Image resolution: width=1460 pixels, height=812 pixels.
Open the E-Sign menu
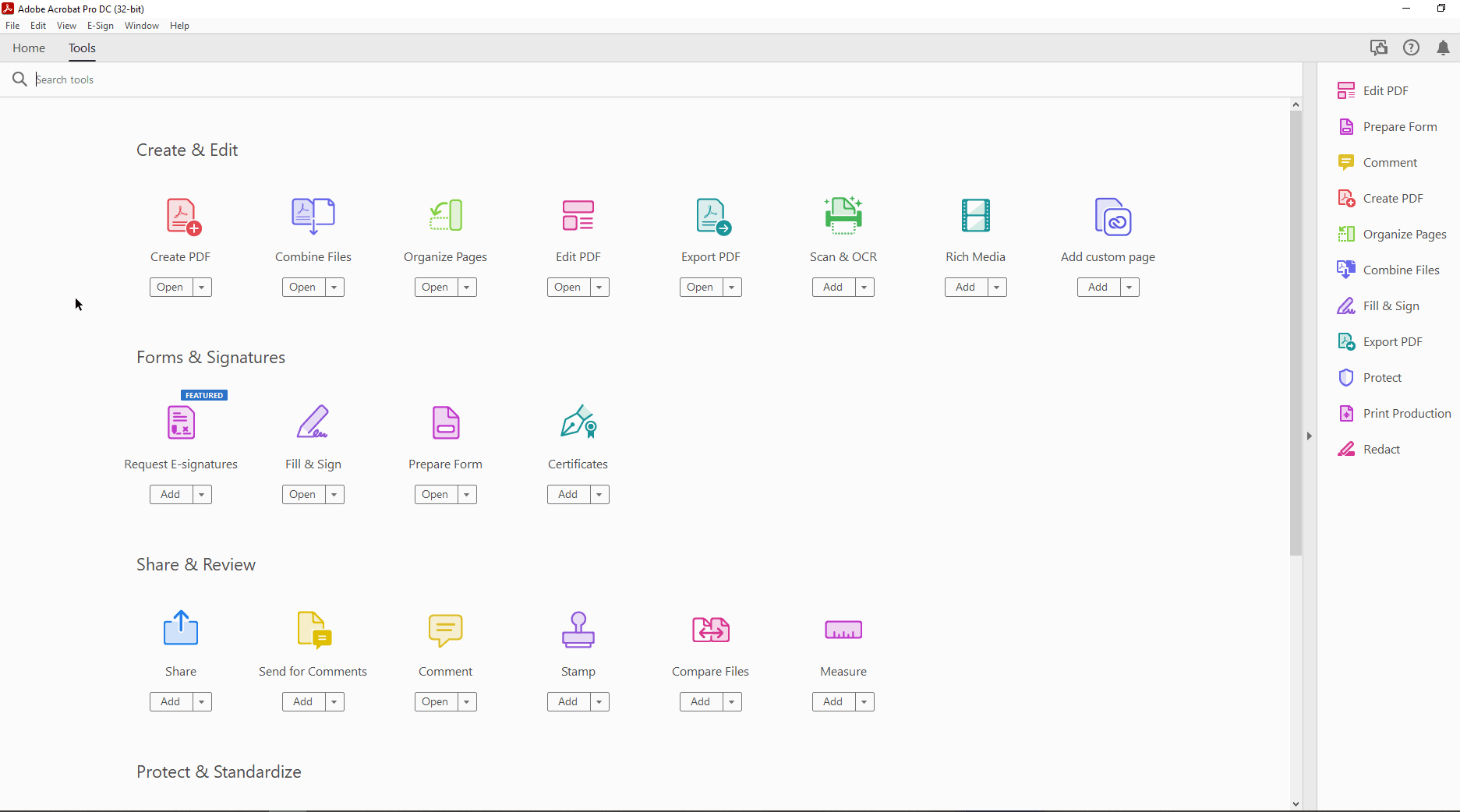[100, 25]
